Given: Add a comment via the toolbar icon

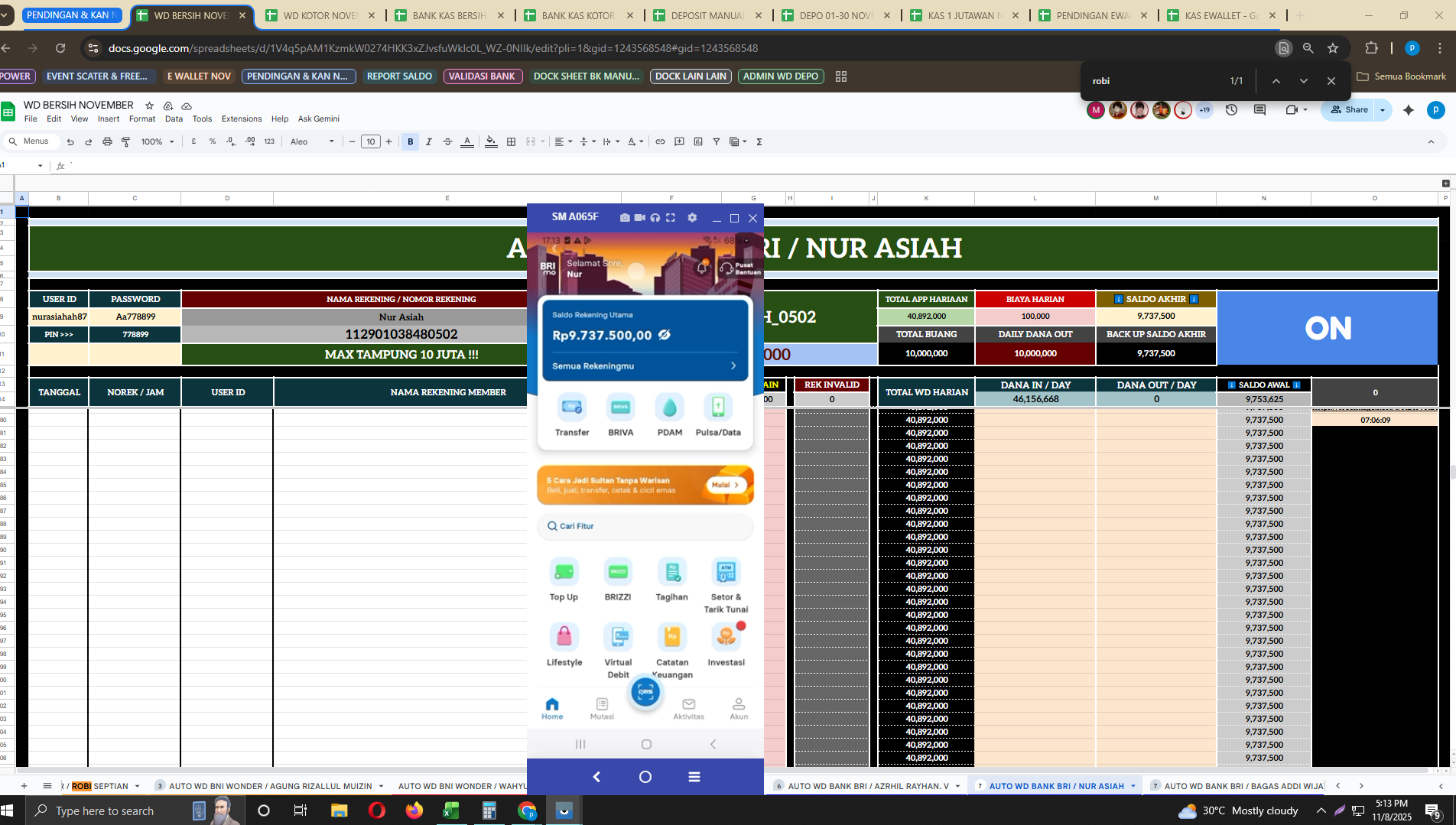Looking at the screenshot, I should coord(679,141).
